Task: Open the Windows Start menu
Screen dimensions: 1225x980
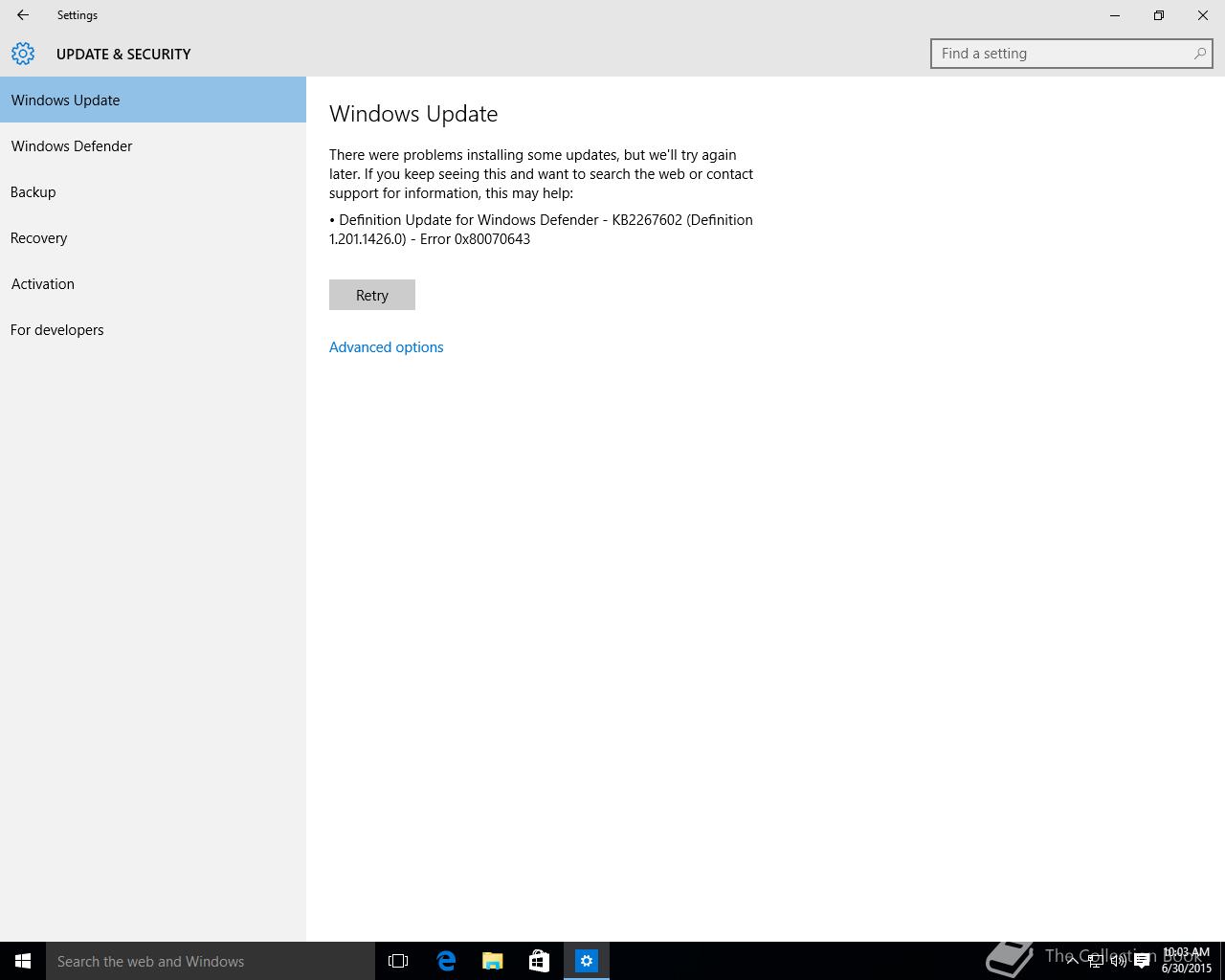Action: (23, 961)
